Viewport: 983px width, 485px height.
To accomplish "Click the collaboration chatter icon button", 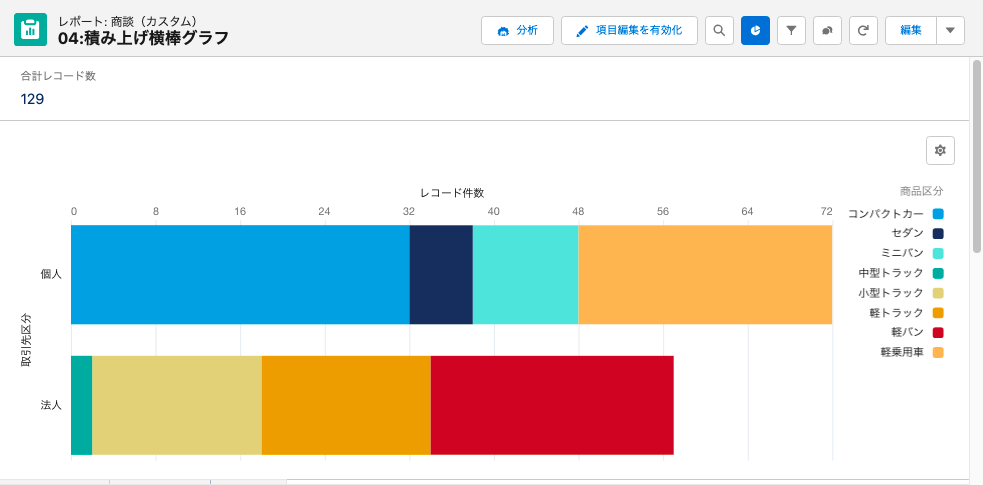I will [x=827, y=30].
